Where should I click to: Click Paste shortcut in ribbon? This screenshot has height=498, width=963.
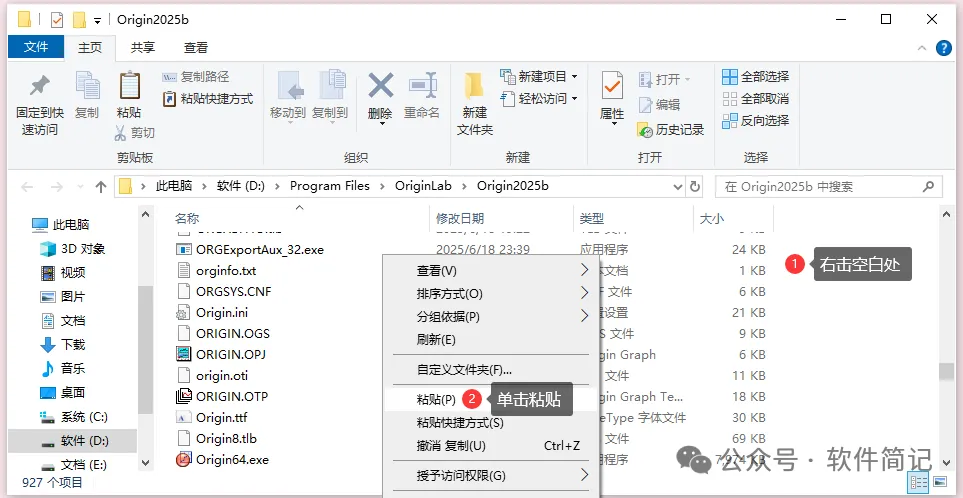(x=208, y=98)
